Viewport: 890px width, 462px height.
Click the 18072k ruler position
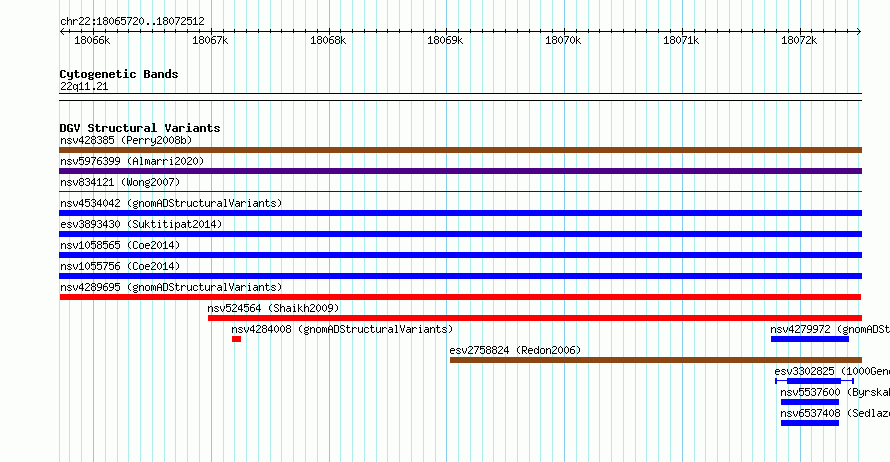799,40
